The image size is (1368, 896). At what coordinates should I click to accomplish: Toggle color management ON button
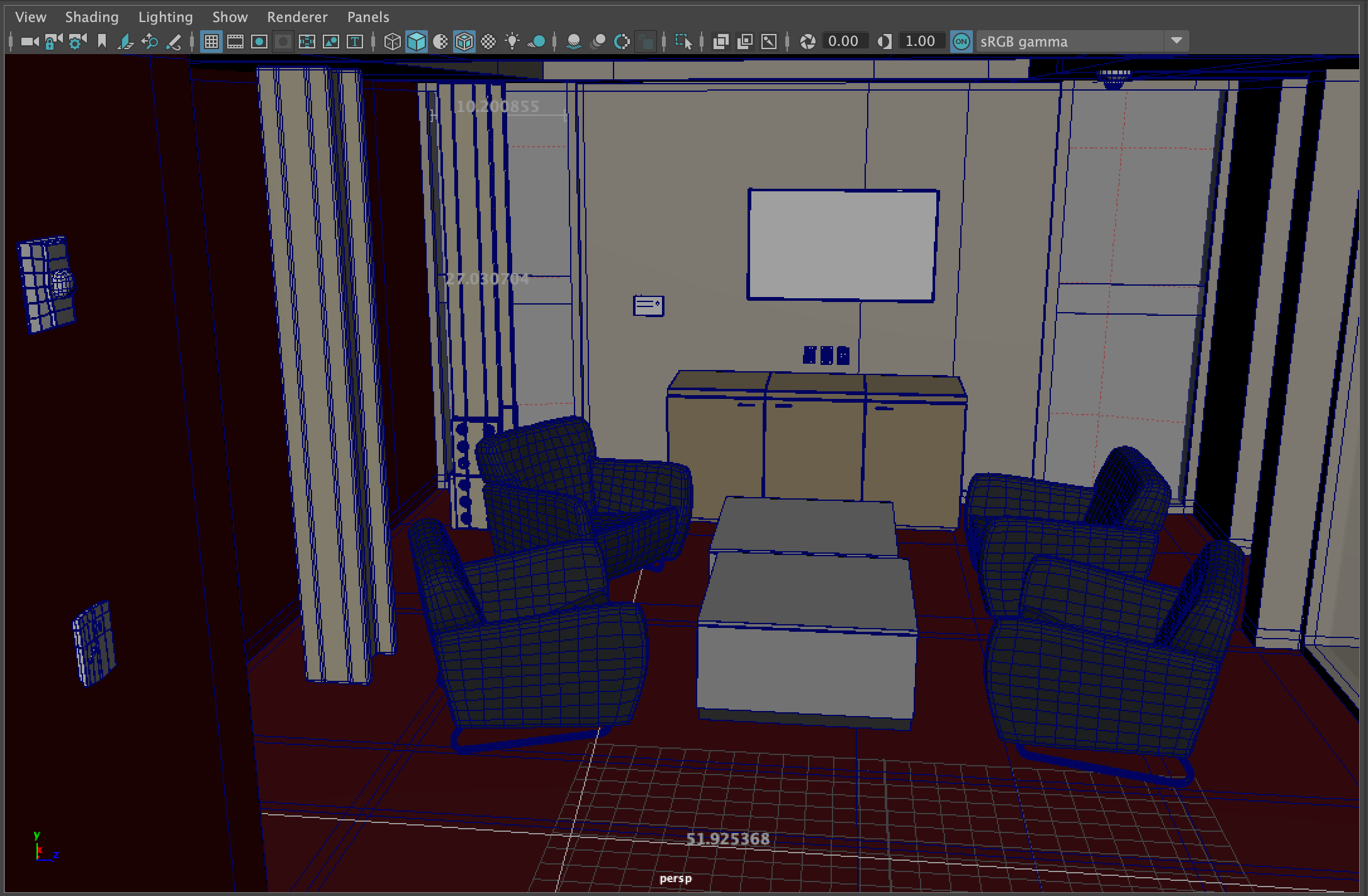[961, 42]
